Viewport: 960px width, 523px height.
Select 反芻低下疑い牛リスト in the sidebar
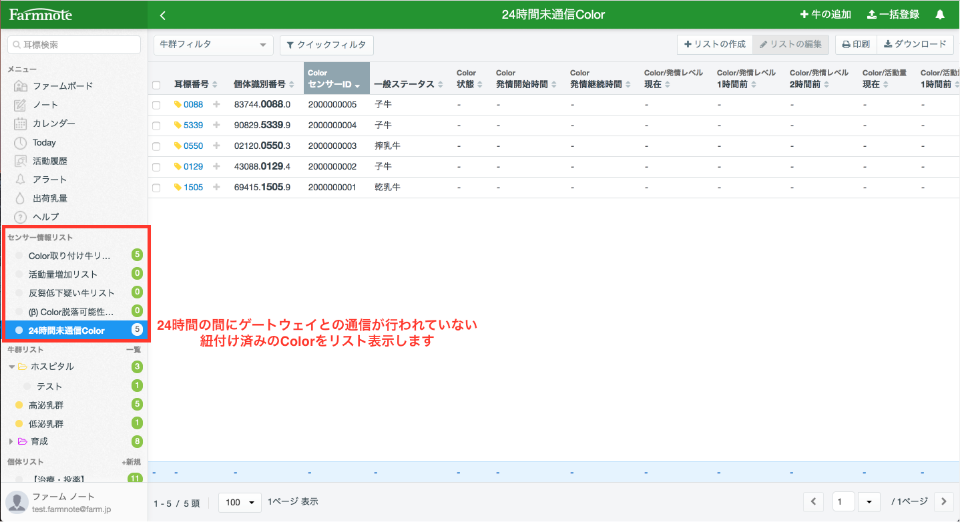pos(74,293)
